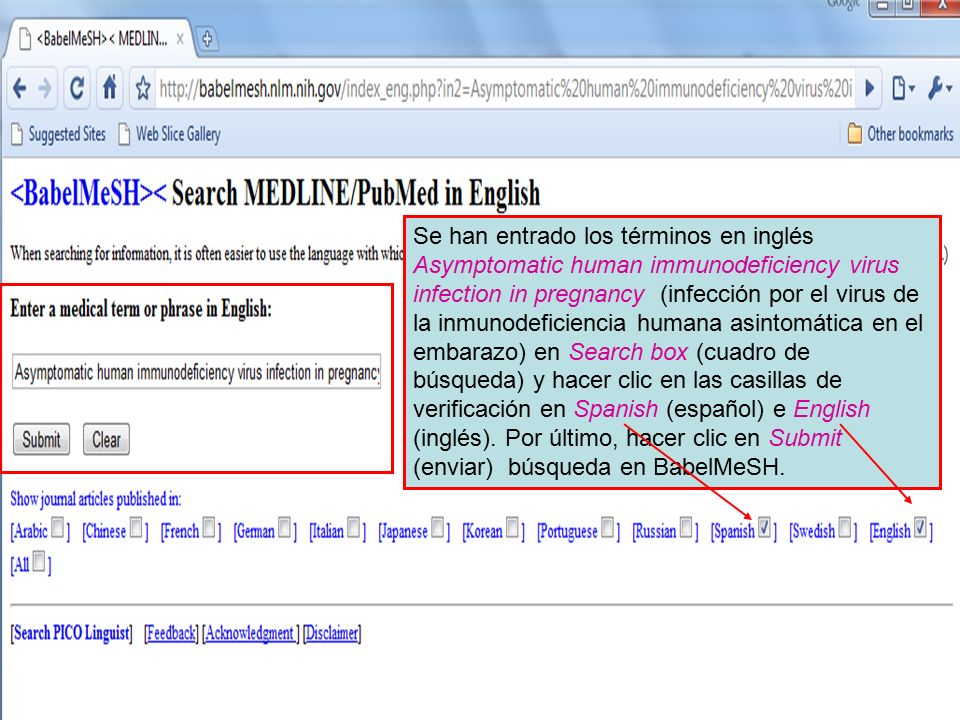Check the German language checkbox
The image size is (960, 720).
[284, 527]
